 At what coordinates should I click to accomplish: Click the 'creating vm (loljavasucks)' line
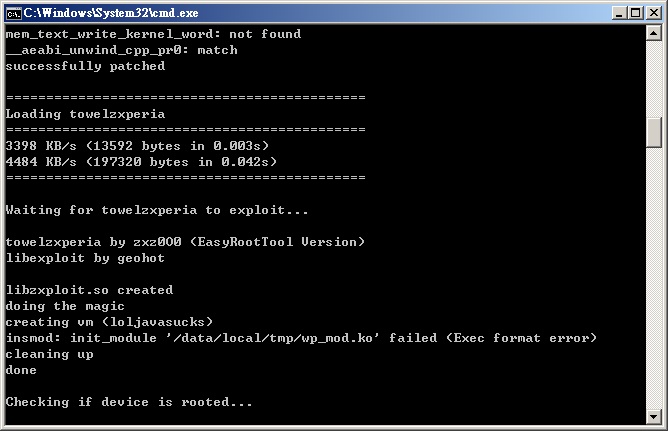(109, 322)
